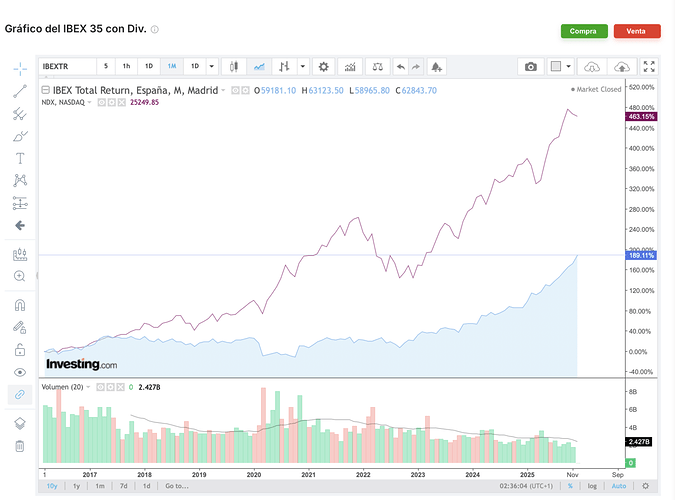Toggle lock all drawing tools padlock
675x500 pixels.
[x=20, y=349]
